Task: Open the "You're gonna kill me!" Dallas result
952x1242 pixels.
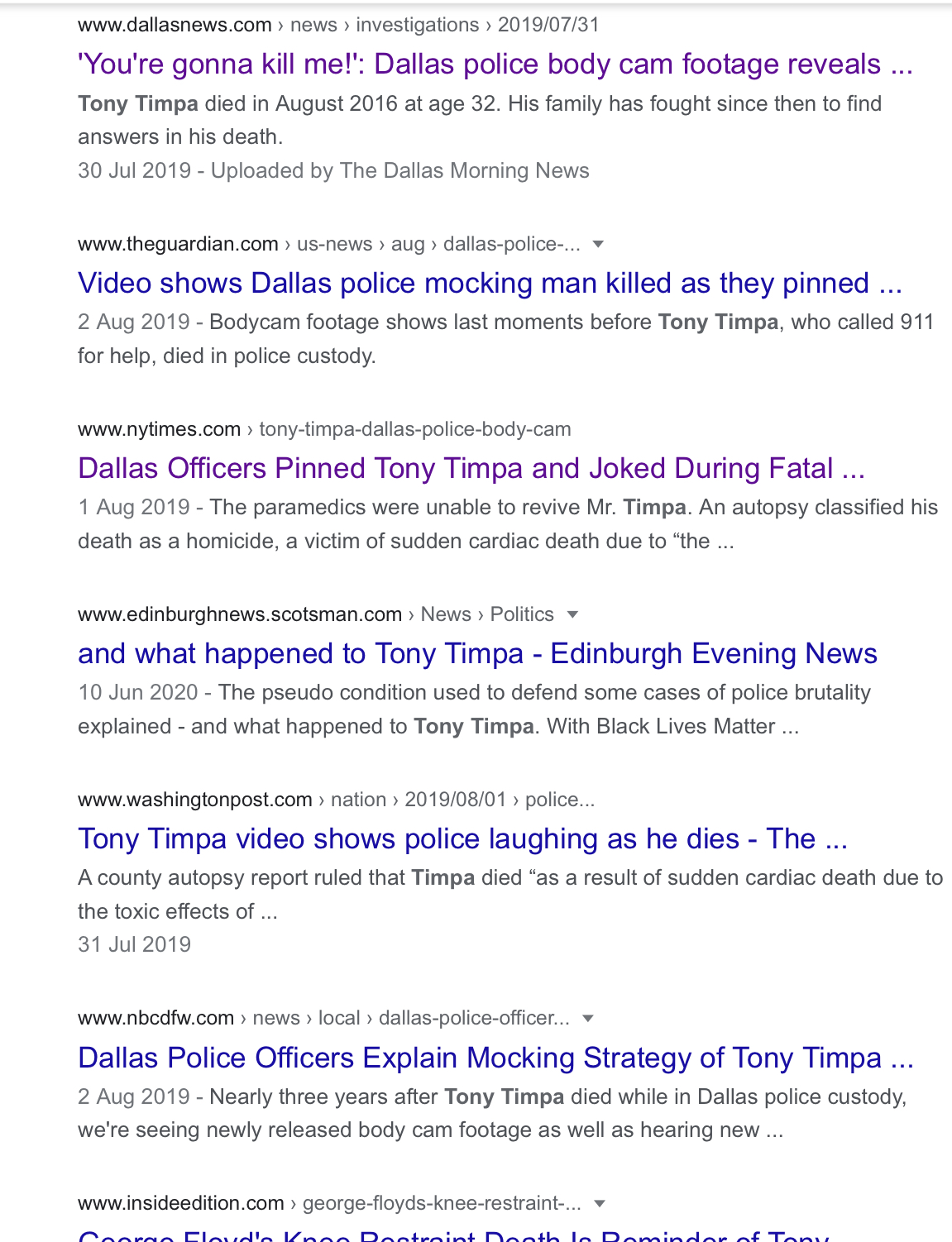Action: tap(495, 64)
